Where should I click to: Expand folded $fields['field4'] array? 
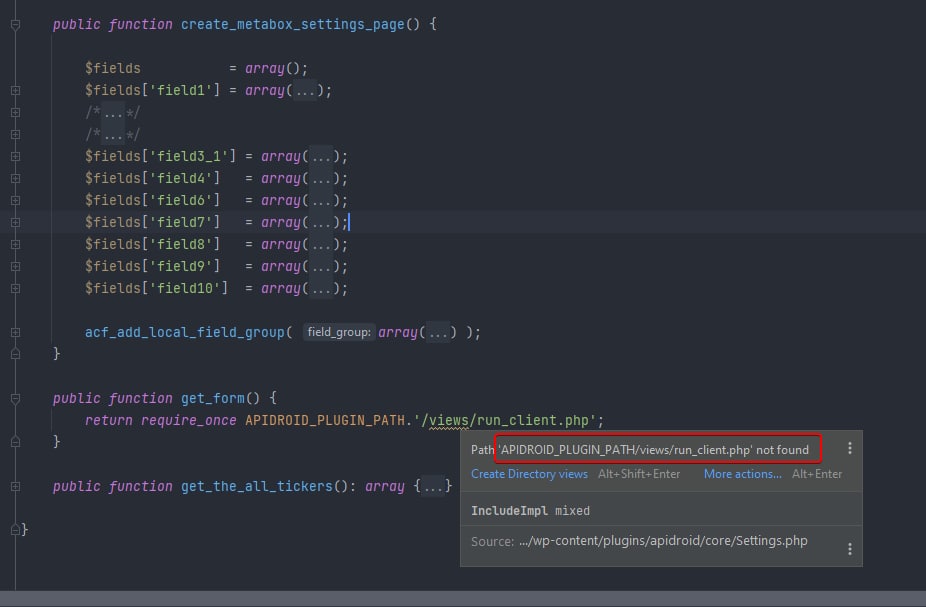click(15, 178)
